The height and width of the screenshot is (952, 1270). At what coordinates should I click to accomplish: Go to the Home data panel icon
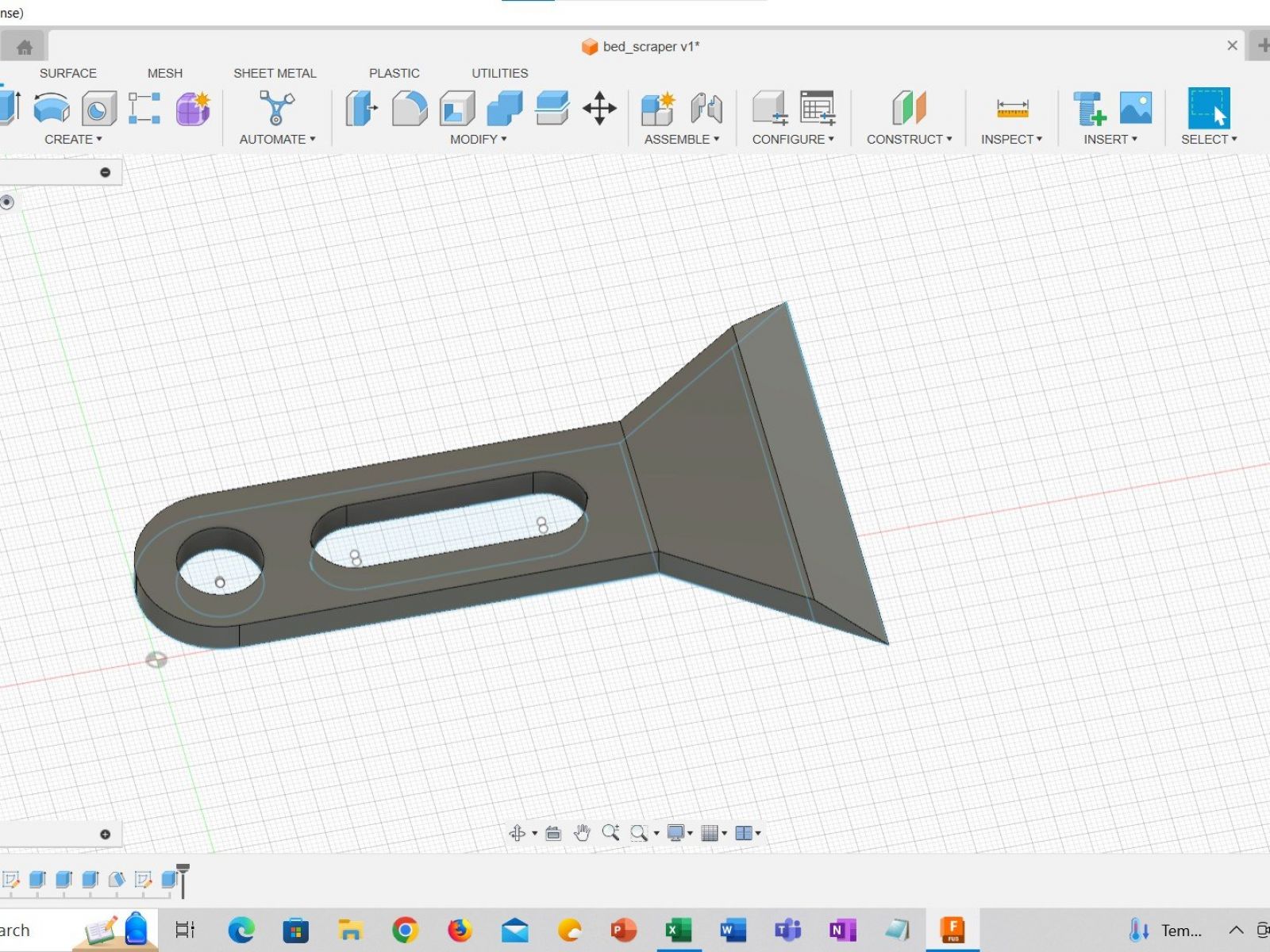pyautogui.click(x=25, y=47)
